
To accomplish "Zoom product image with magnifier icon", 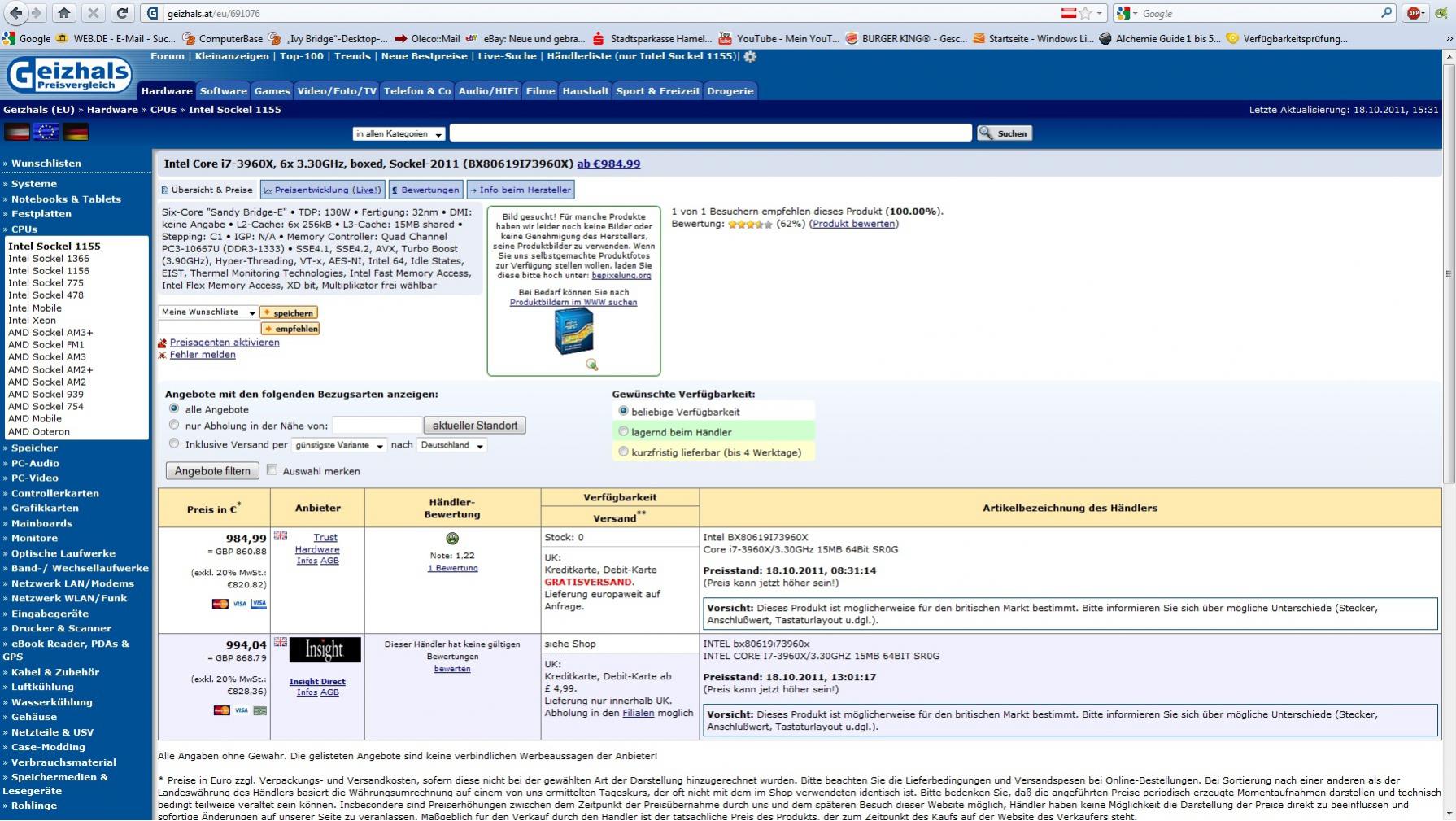I will 592,365.
